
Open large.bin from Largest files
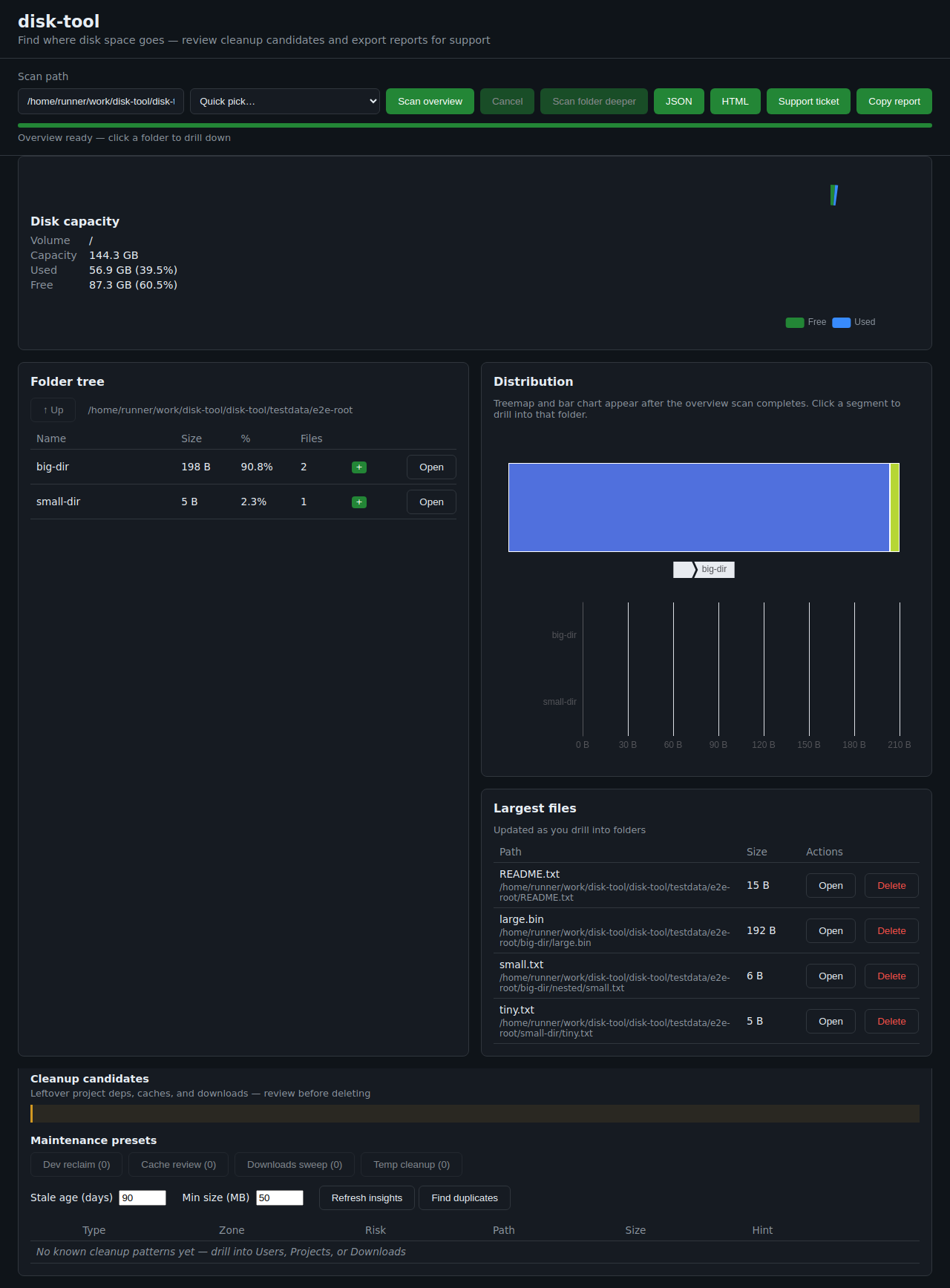click(x=831, y=931)
